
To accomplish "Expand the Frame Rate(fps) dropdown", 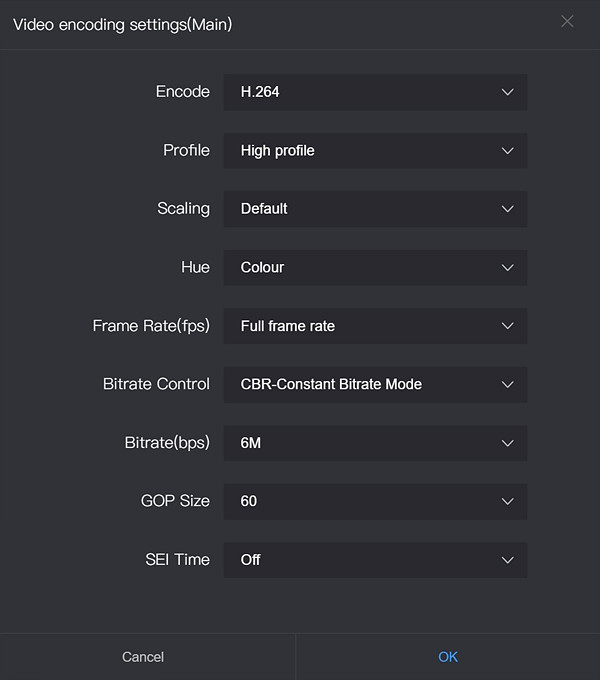I will (374, 326).
